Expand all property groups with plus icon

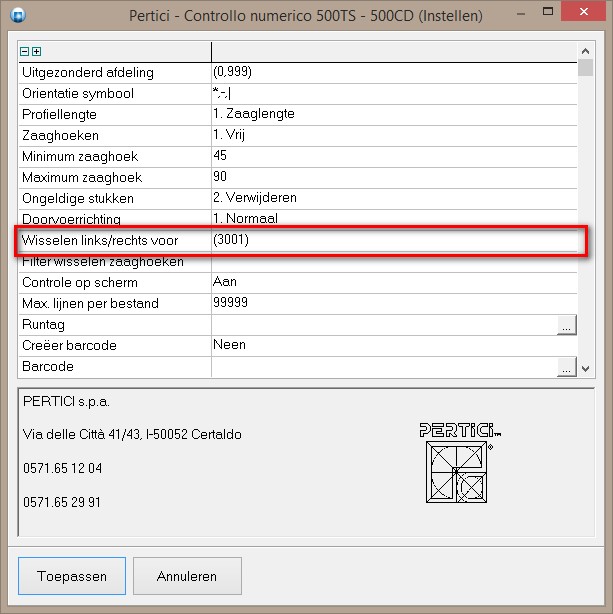coord(36,51)
